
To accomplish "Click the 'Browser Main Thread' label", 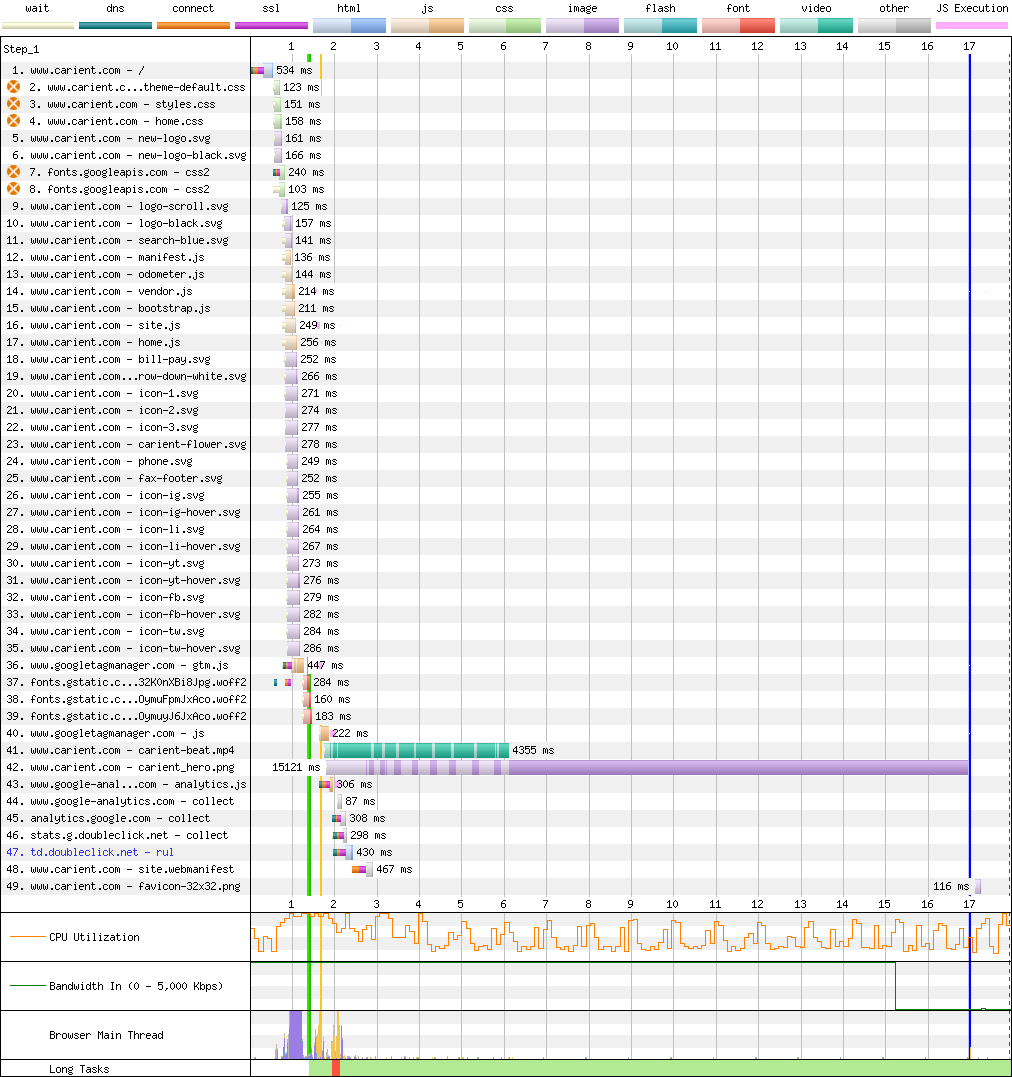I will (x=106, y=1035).
